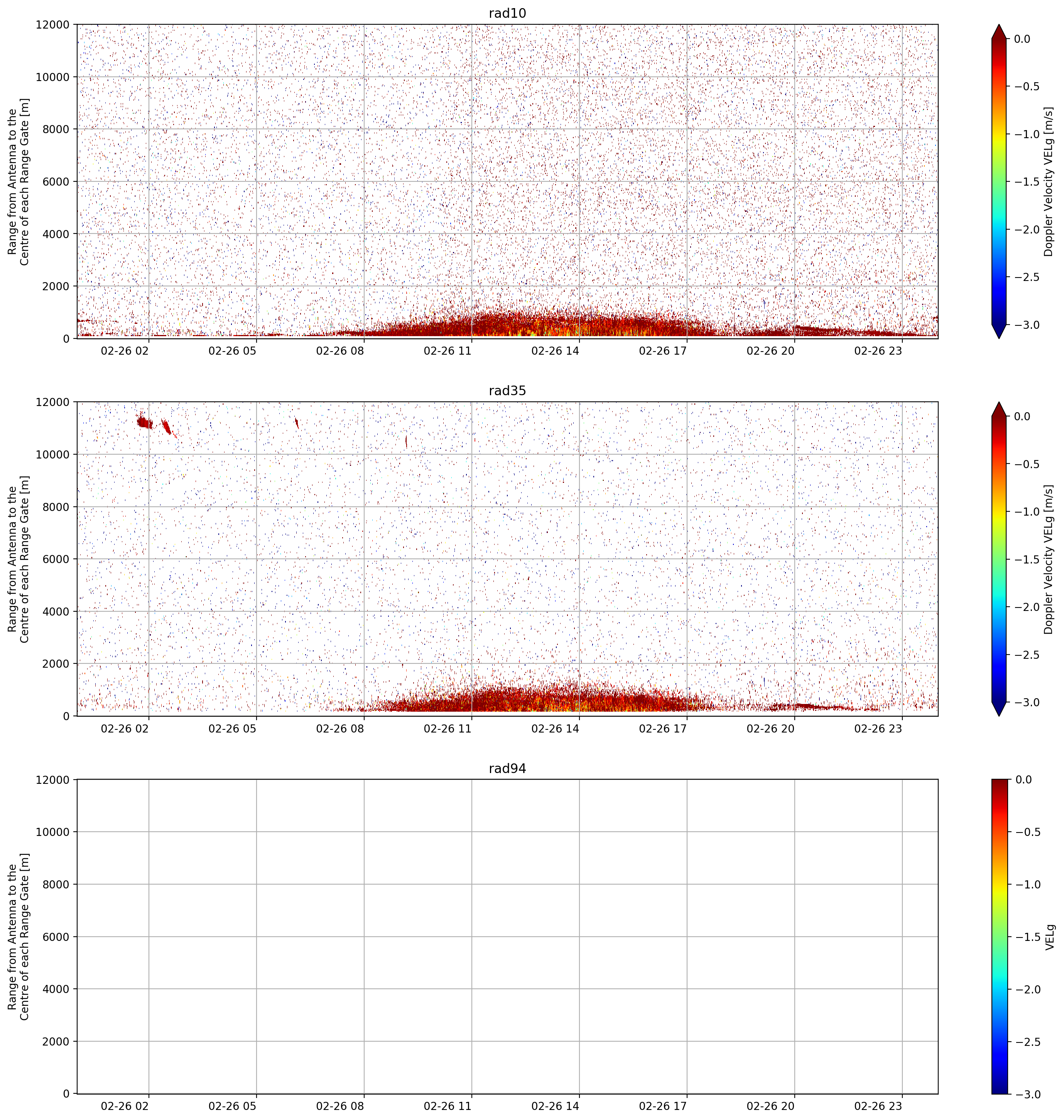This screenshot has width=1064, height=1120.
Task: Click the rad10 plot title
Action: click(507, 13)
